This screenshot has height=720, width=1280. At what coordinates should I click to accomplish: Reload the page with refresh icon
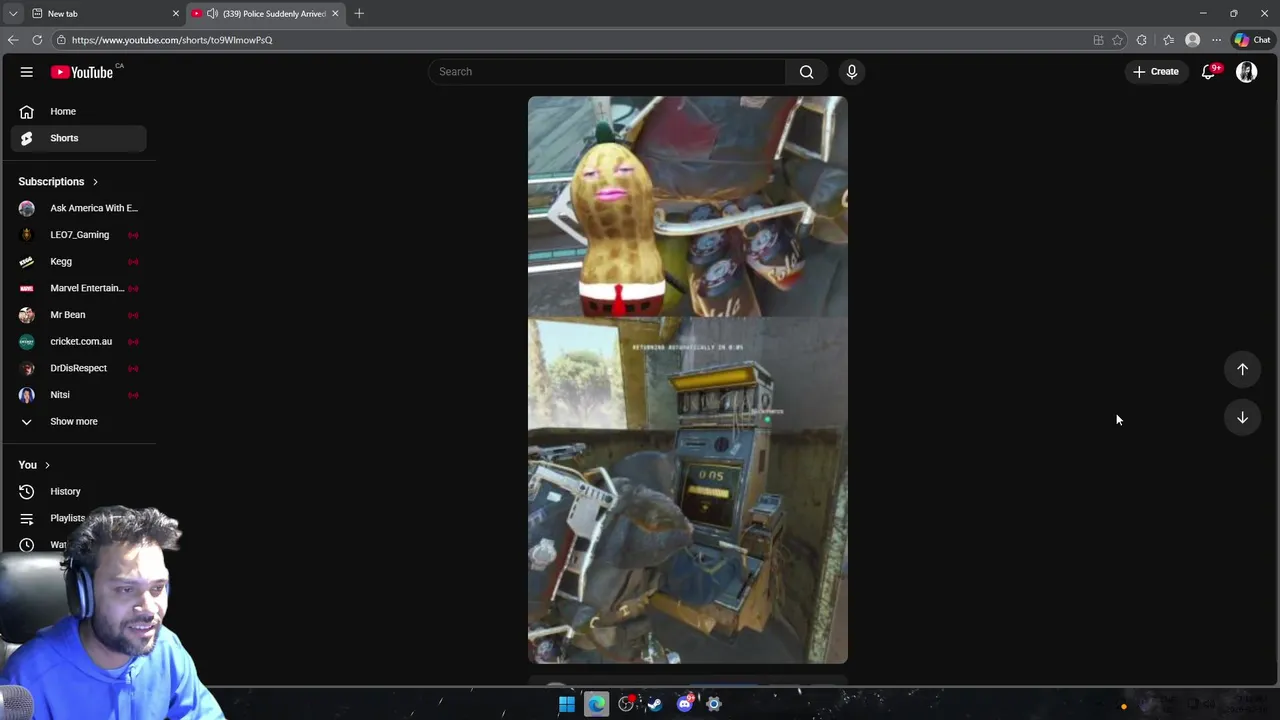pos(37,40)
